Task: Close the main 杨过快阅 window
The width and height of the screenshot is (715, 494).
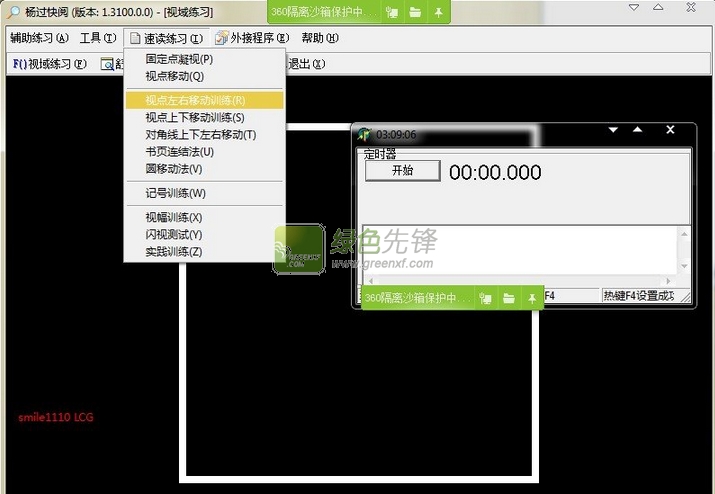Action: tap(691, 7)
